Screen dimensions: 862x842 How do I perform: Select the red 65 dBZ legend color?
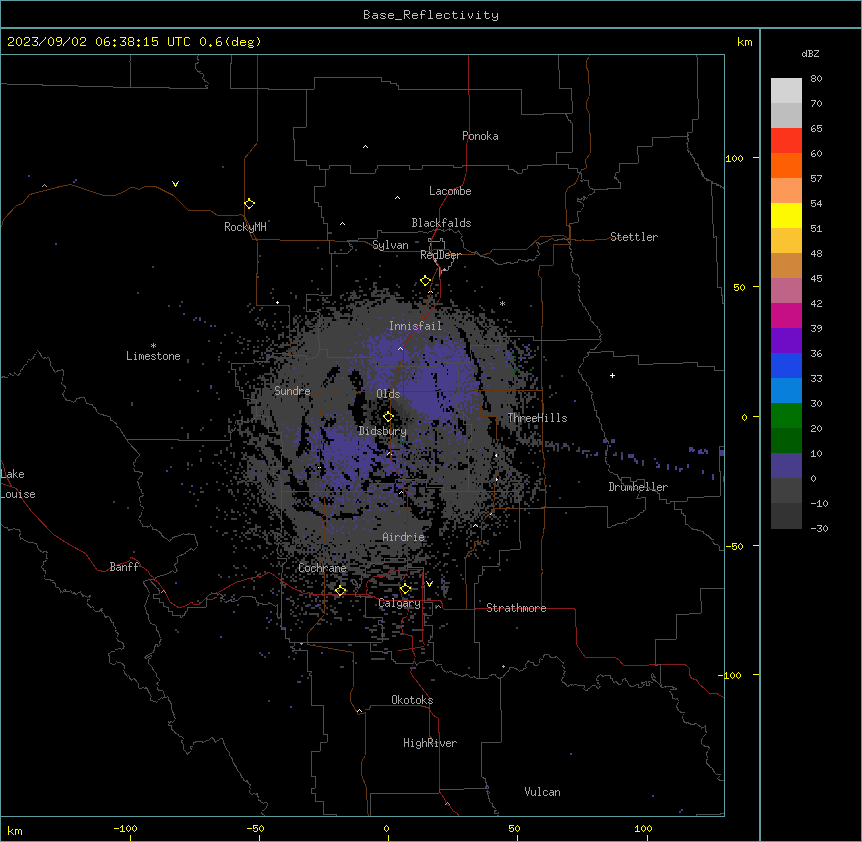click(786, 140)
